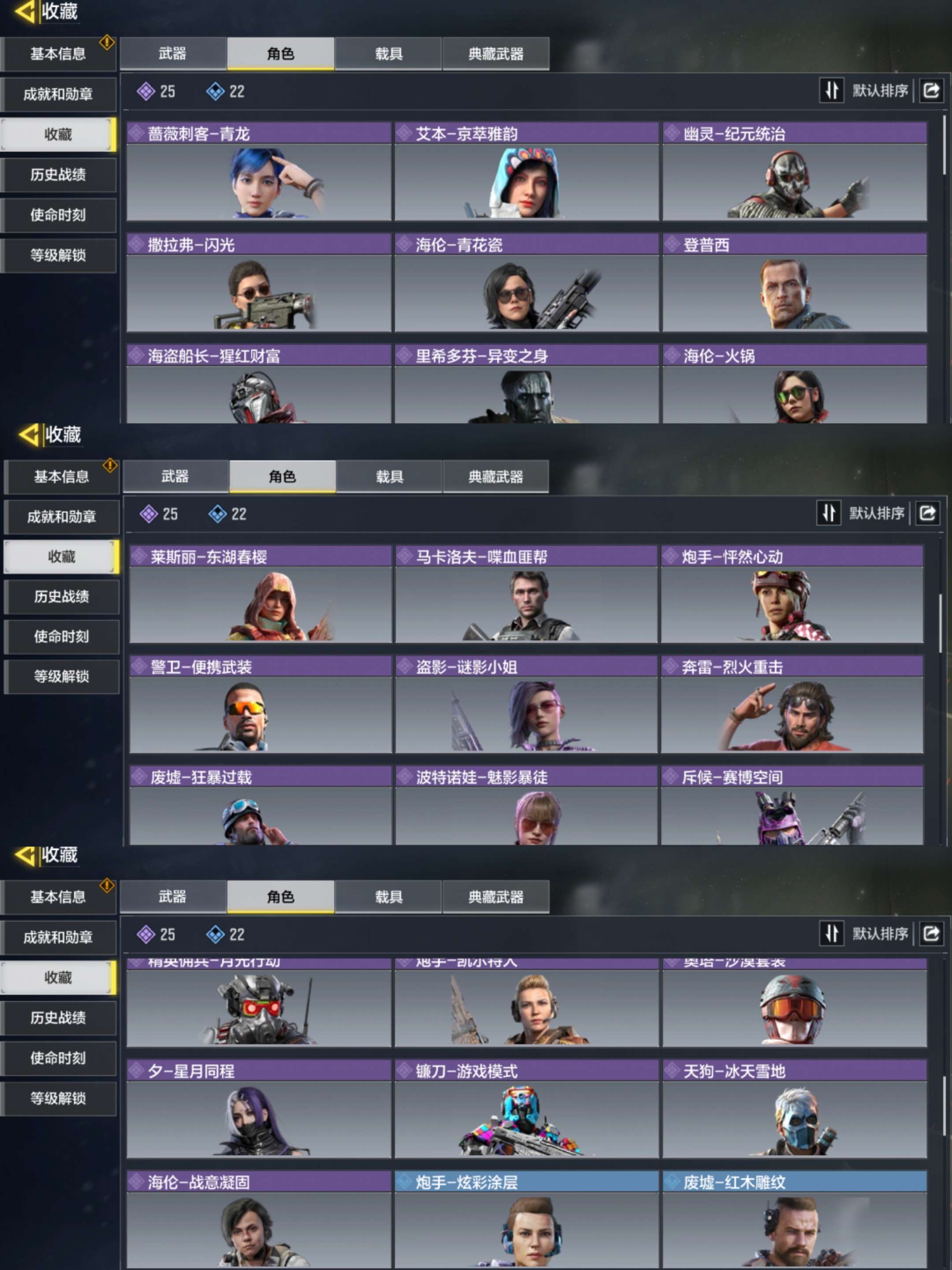The image size is (952, 1270).
Task: Click the blue diamond icon beside 废墟-红木雕纹 title
Action: pos(672,1181)
